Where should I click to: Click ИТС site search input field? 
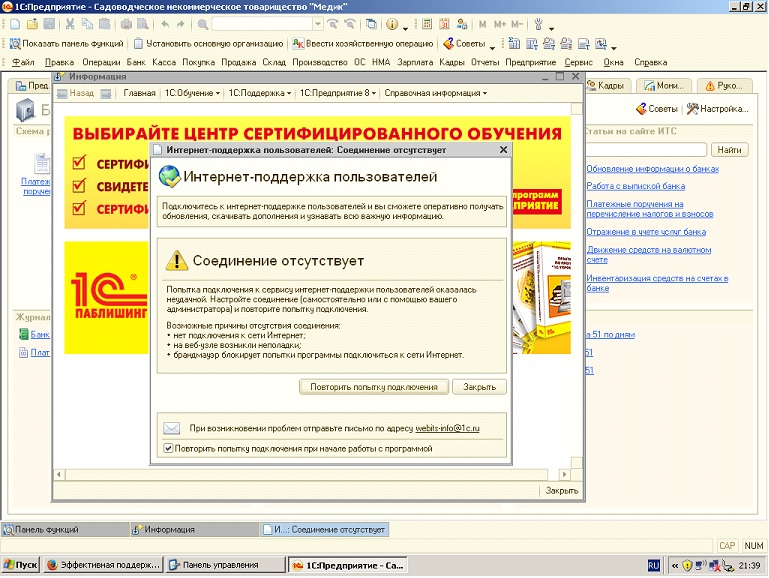tap(645, 150)
